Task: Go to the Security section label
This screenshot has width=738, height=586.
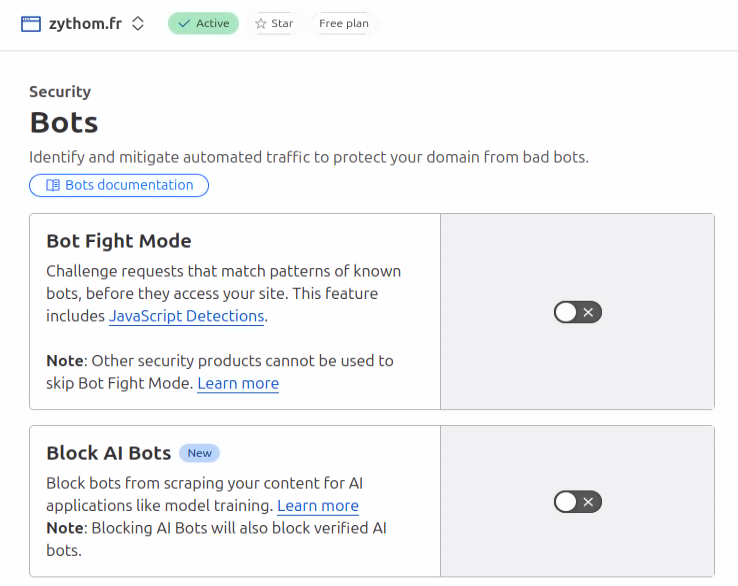Action: tap(60, 92)
